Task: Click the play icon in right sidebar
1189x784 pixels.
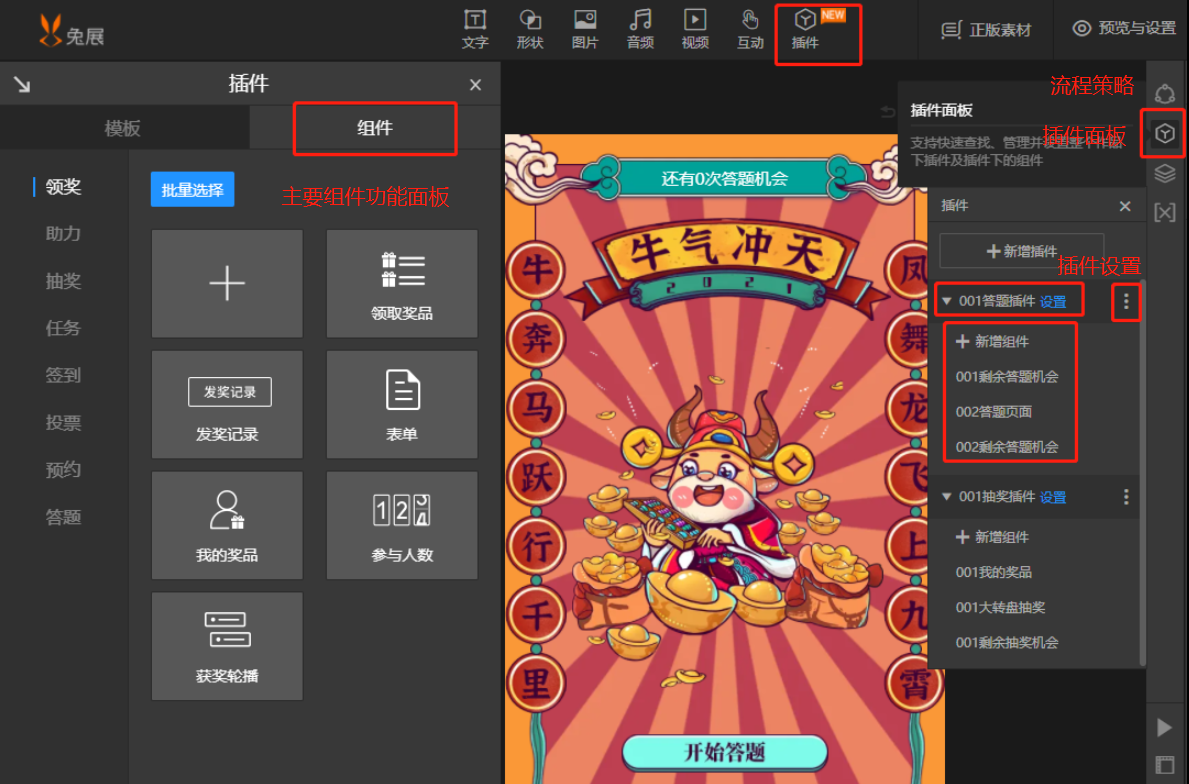Action: pyautogui.click(x=1165, y=727)
